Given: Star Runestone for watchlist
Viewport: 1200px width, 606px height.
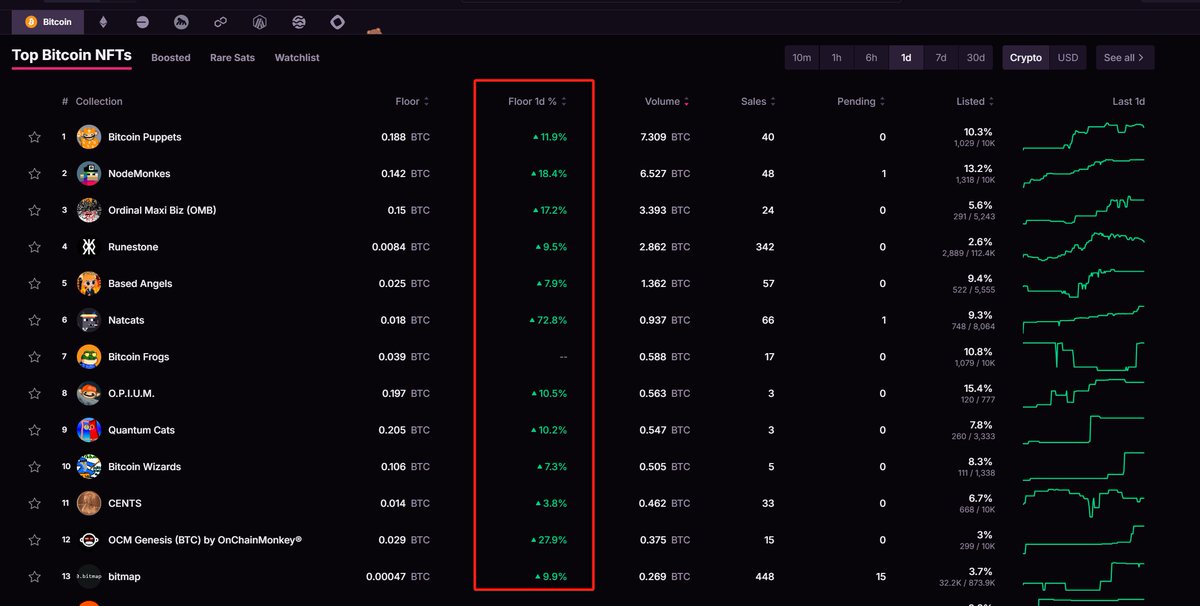Looking at the screenshot, I should tap(35, 247).
